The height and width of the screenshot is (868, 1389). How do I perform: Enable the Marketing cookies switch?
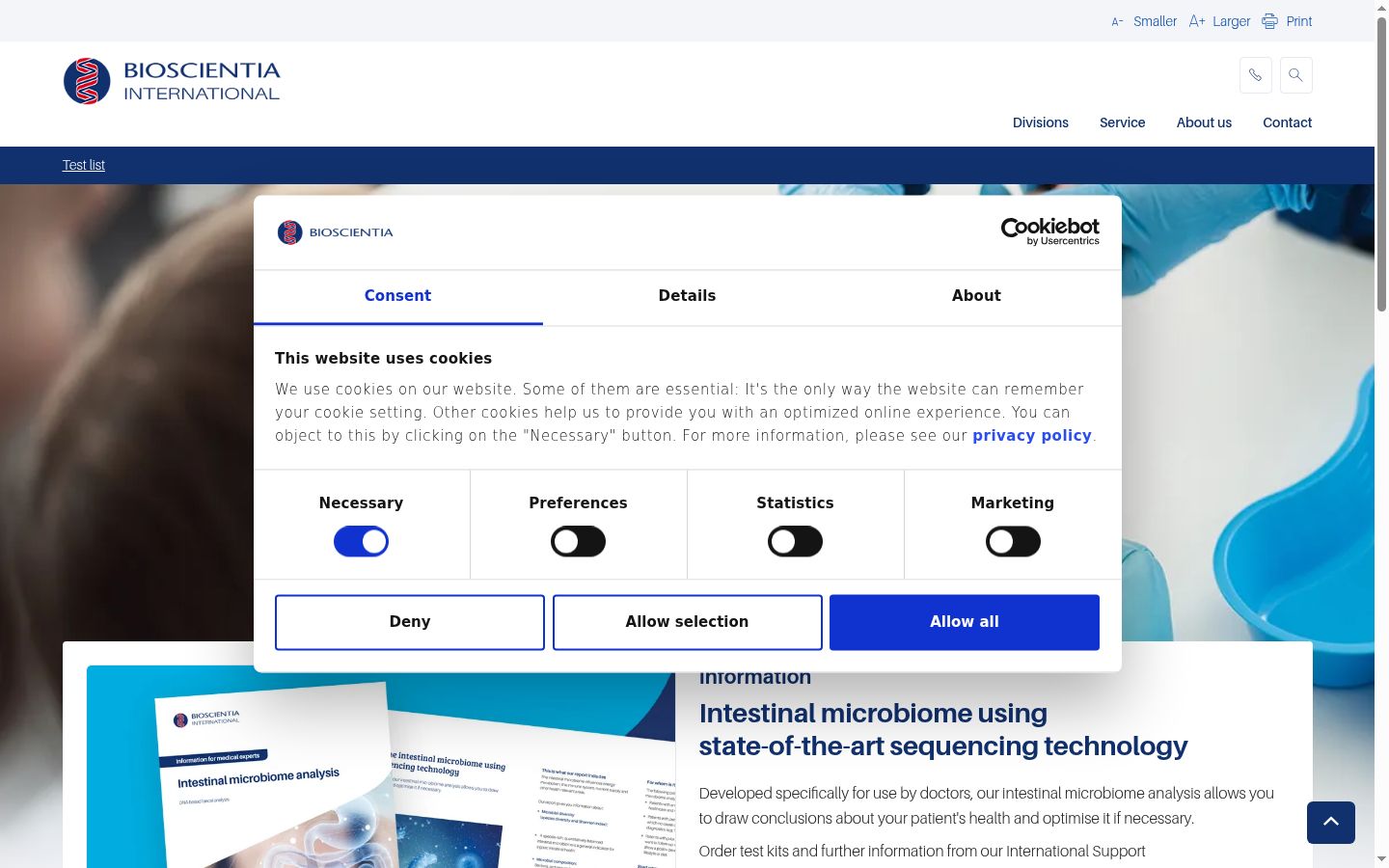(1013, 542)
